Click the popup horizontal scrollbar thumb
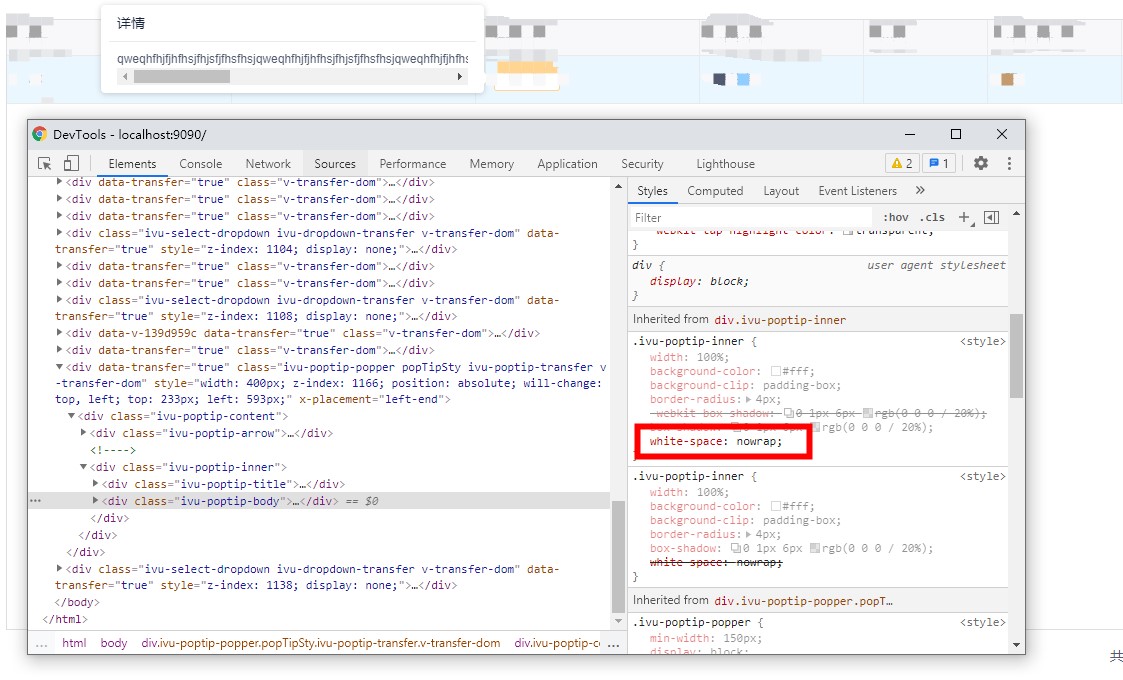 point(182,77)
